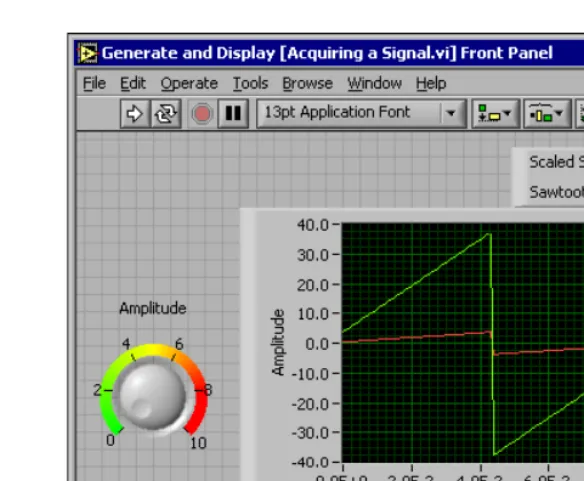584x481 pixels.
Task: Click the 20.0 y-axis marker
Action: coord(313,285)
